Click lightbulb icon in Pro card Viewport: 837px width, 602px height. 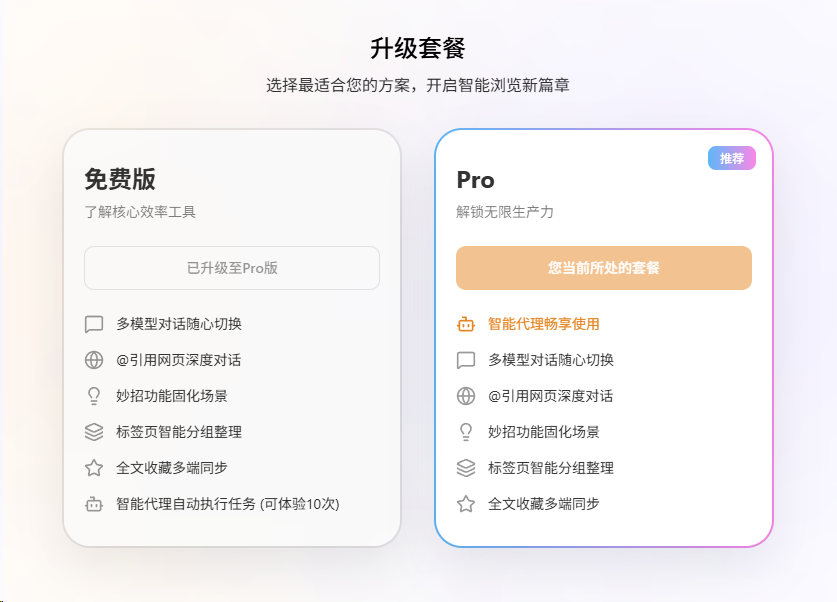466,432
